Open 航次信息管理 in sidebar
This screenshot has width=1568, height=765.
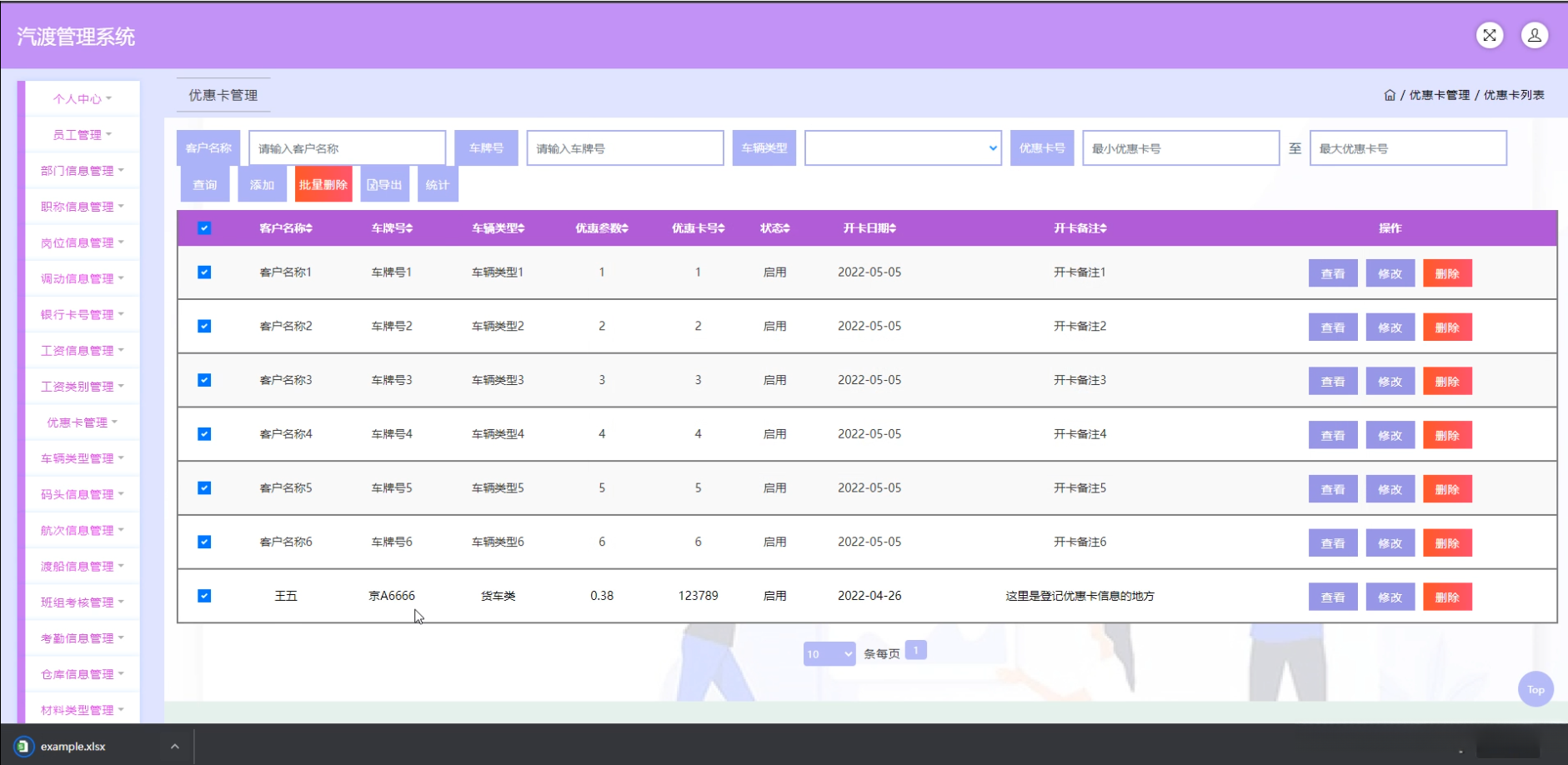click(x=83, y=530)
